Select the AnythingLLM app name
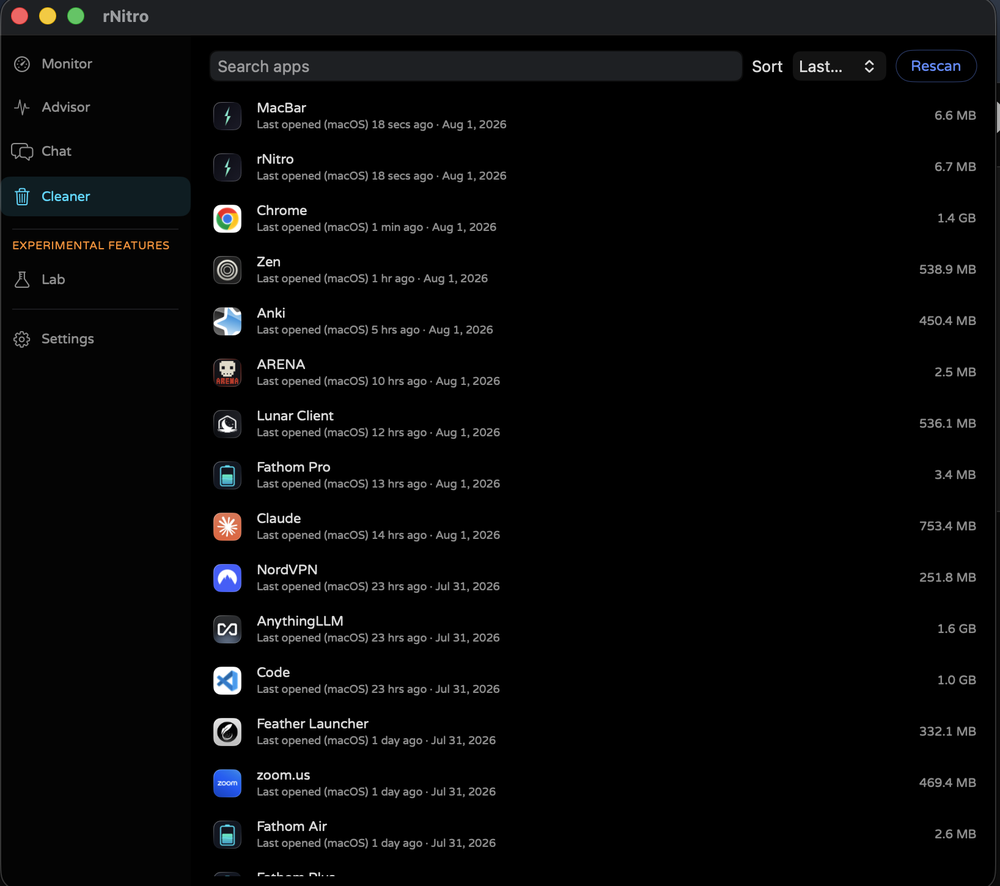Screen dimensions: 1000x886 click(300, 621)
